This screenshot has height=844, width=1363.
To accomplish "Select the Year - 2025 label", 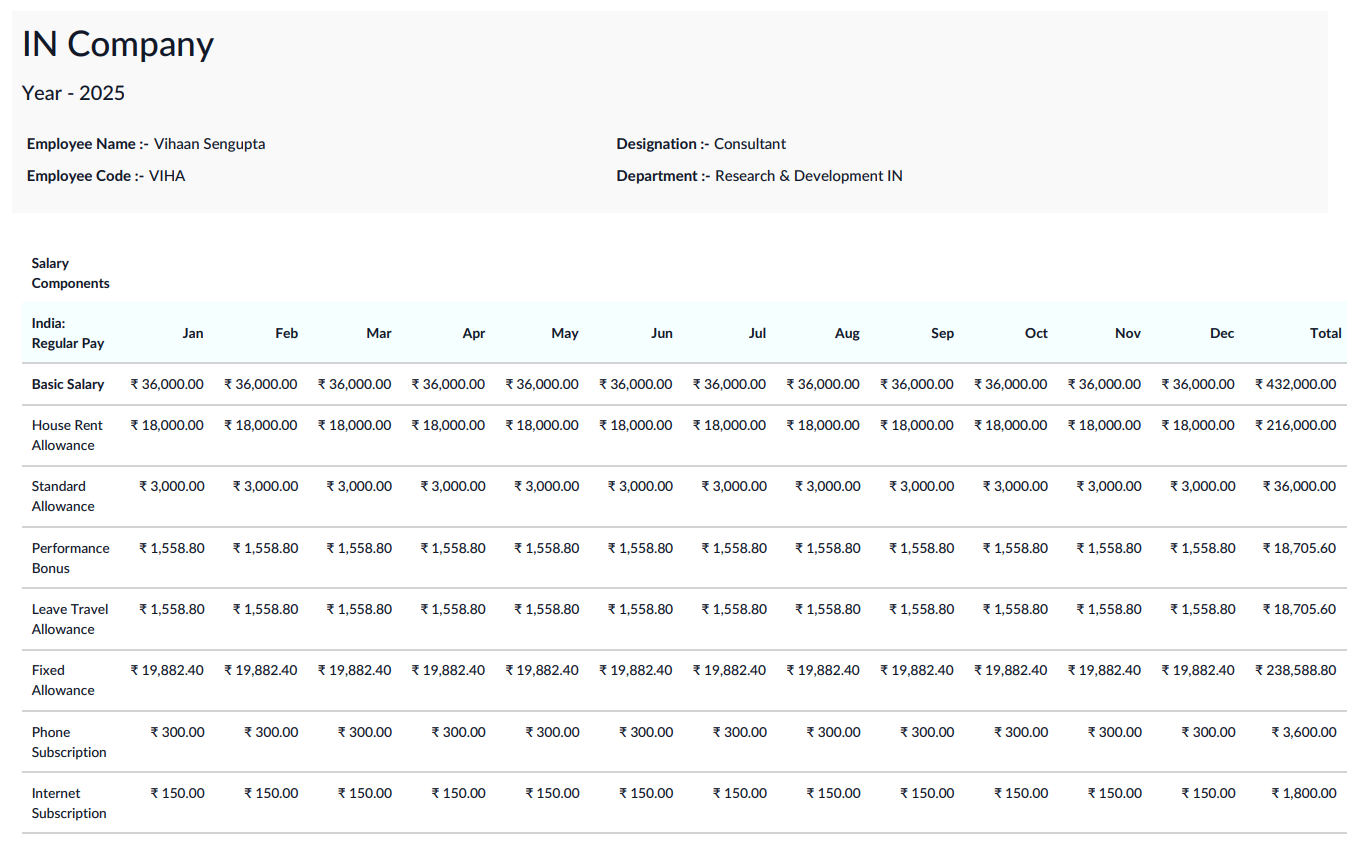I will 73,93.
